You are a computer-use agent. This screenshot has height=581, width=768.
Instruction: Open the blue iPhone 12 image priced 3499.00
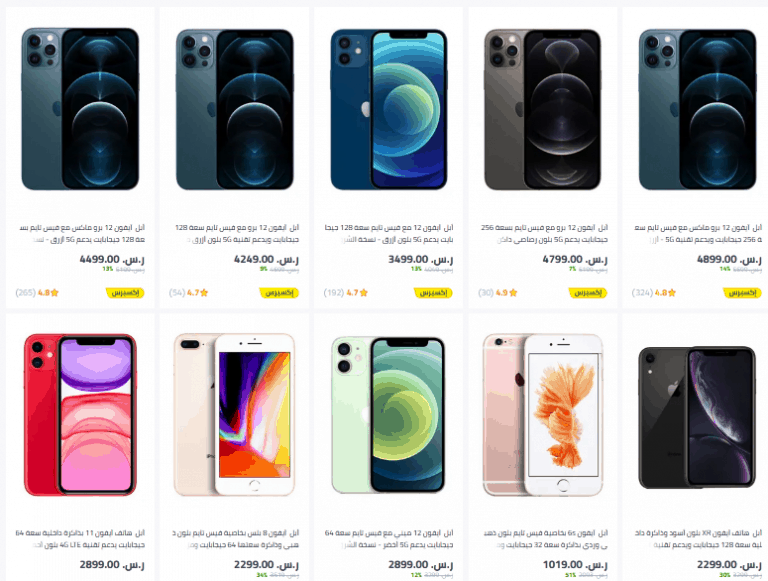tap(388, 109)
